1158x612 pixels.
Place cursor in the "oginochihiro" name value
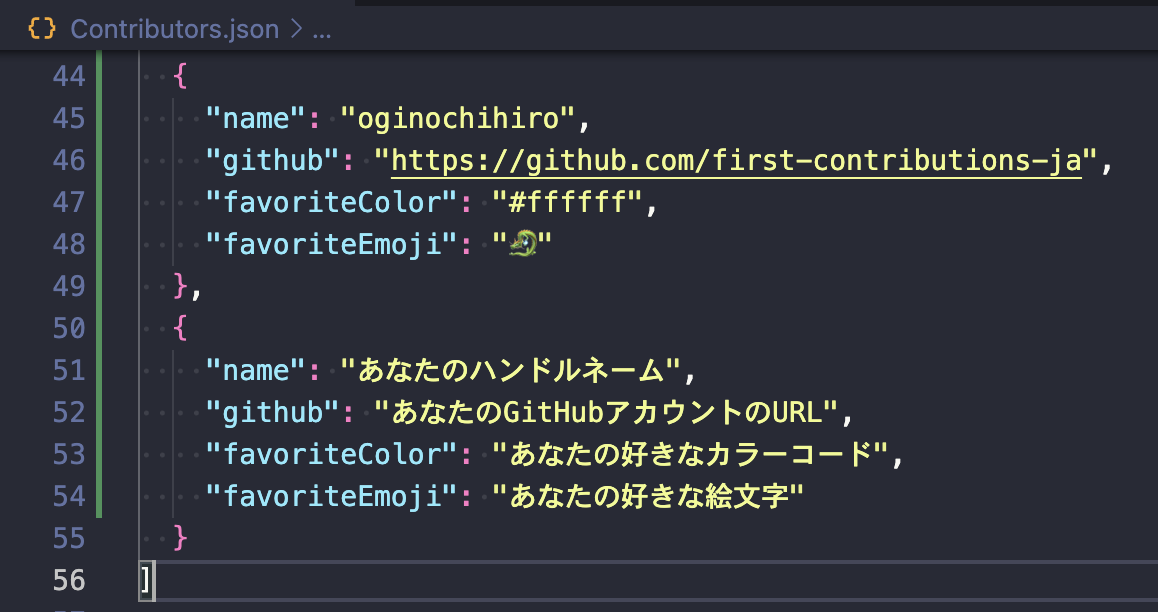pos(458,118)
